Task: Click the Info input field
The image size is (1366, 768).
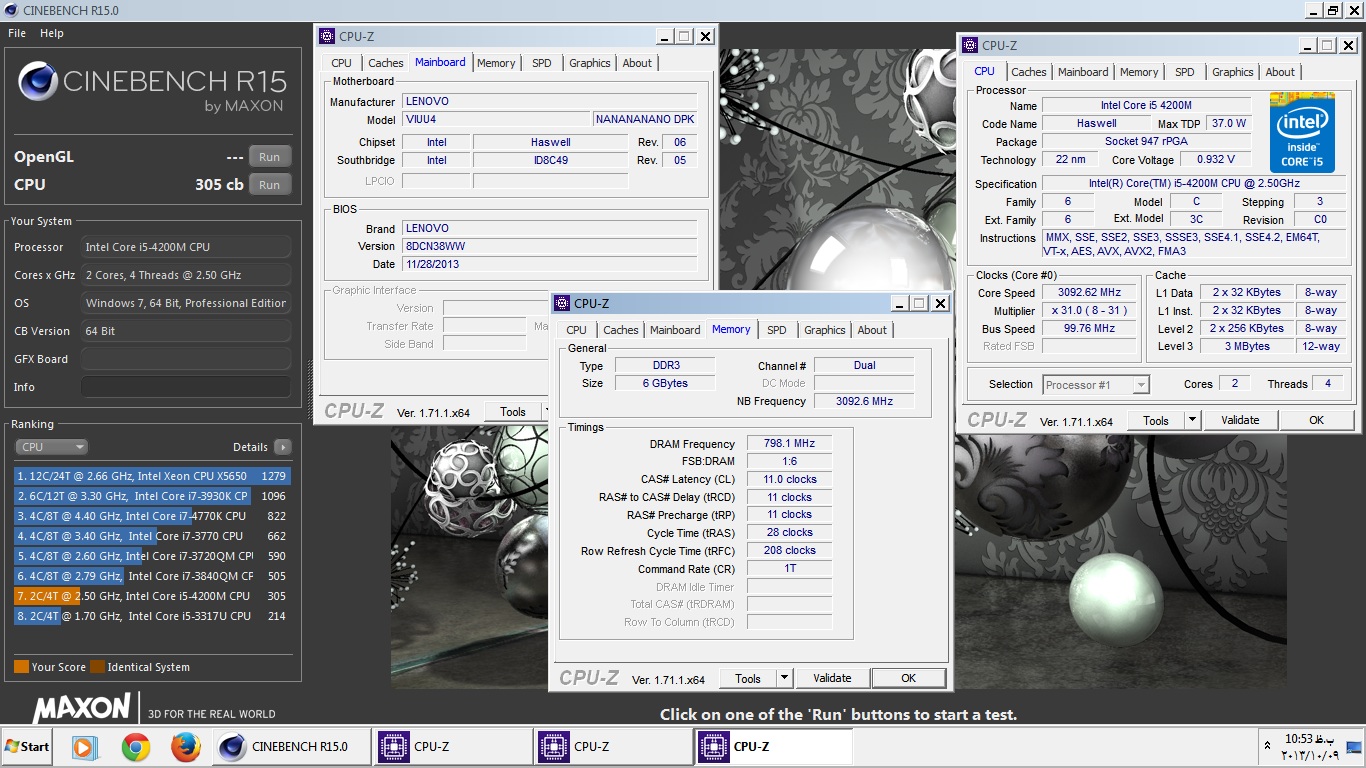Action: [x=186, y=387]
